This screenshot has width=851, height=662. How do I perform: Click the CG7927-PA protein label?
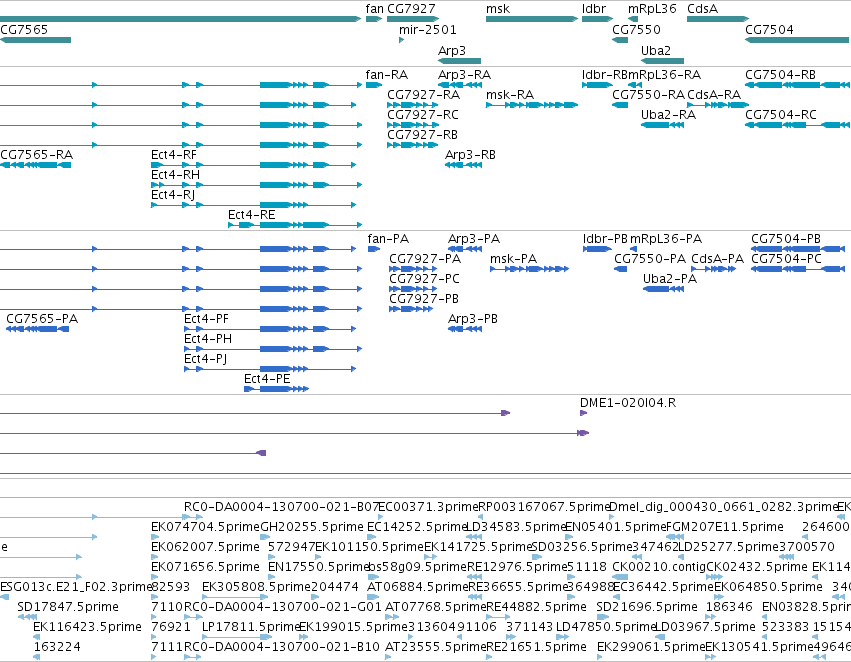[x=425, y=259]
